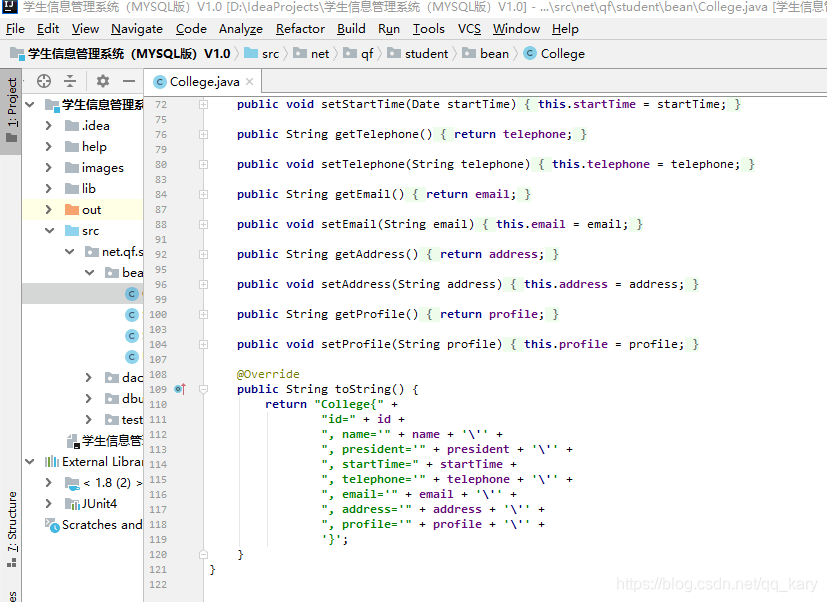
Task: Hide the Project panel with minus icon
Action: coord(129,81)
